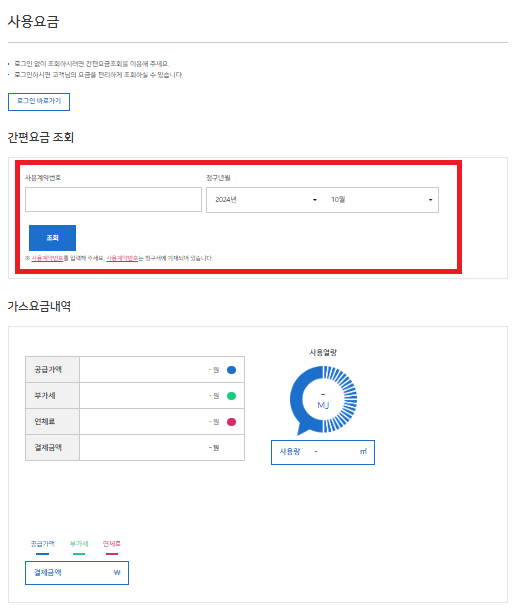Click the blue 공급가액 legend label
This screenshot has width=521, height=613.
(x=43, y=544)
